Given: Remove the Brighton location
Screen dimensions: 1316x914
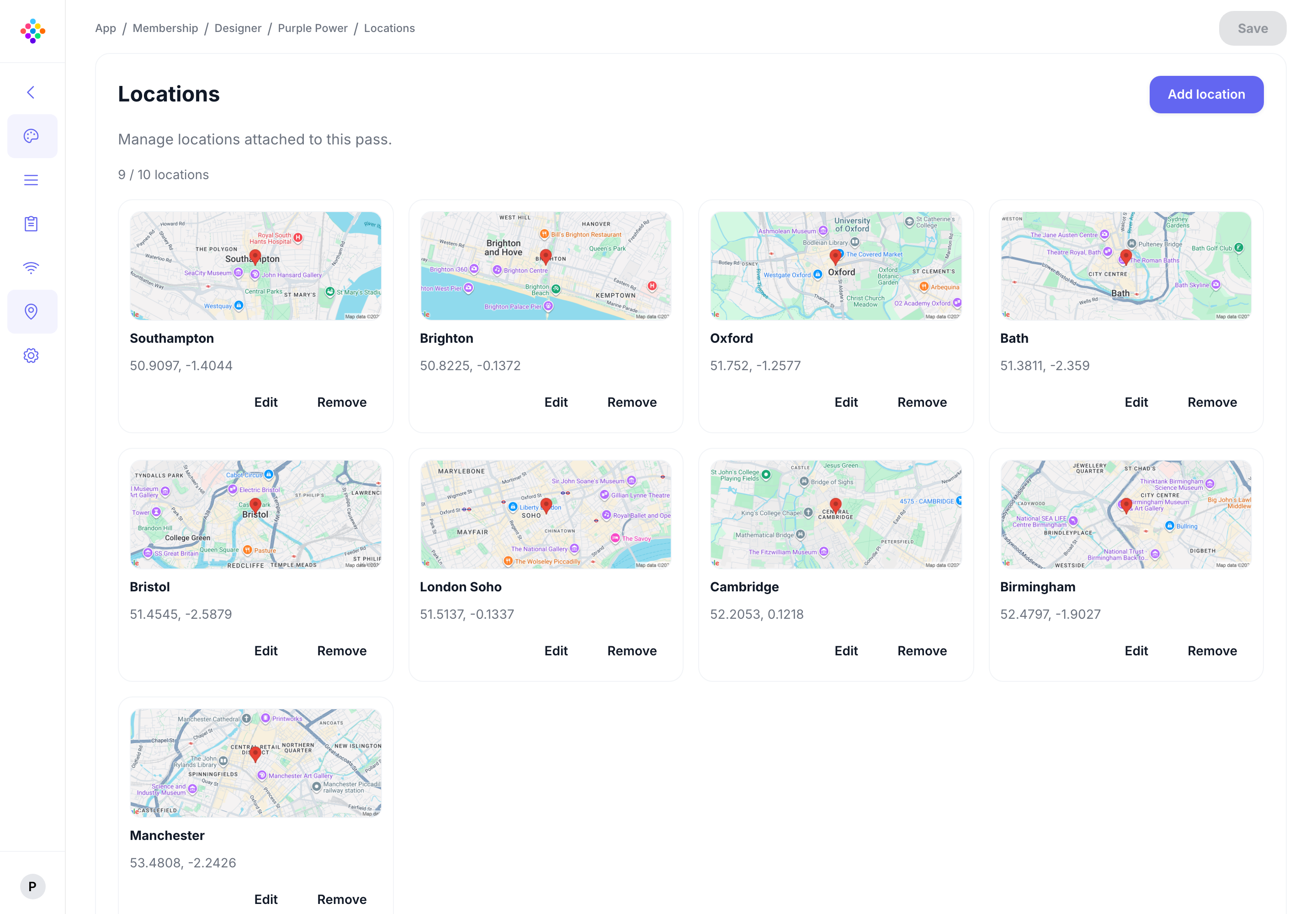Looking at the screenshot, I should coord(631,402).
